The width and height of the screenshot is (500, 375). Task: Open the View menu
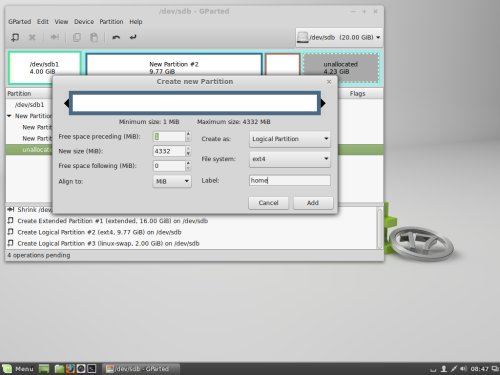tap(61, 22)
